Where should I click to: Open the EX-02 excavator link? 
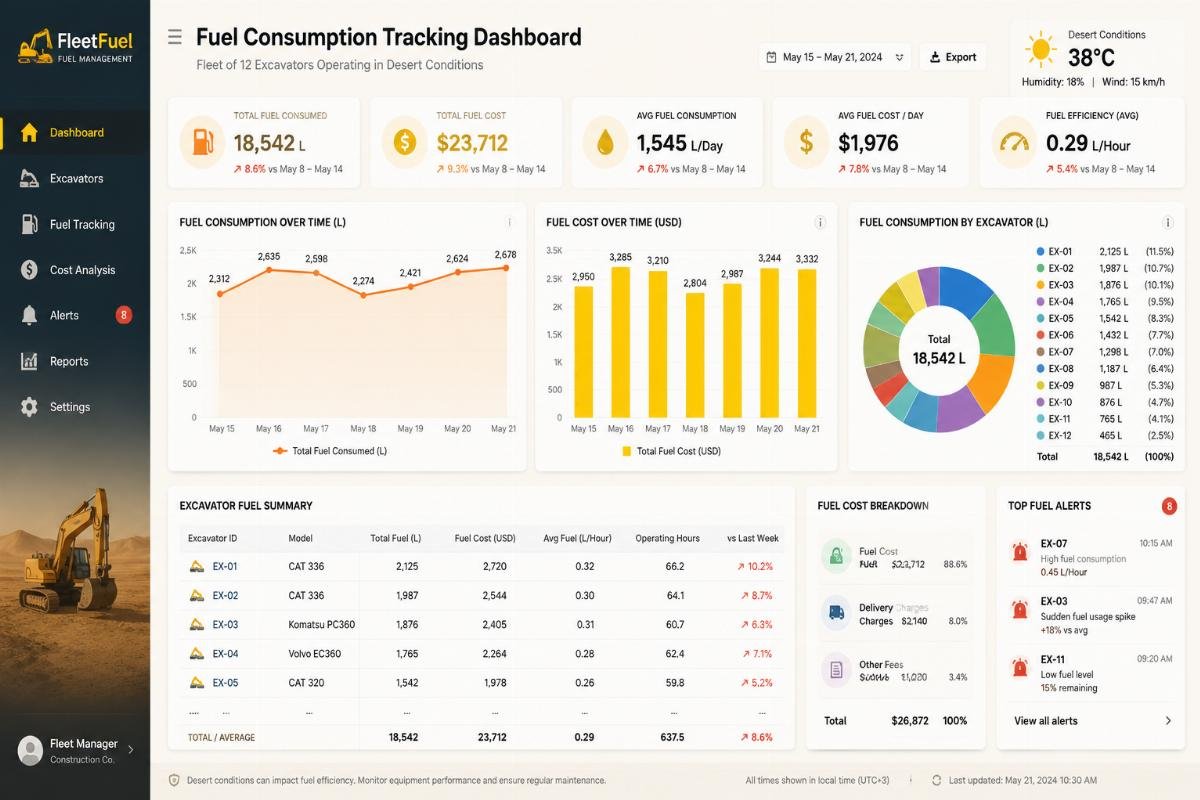point(225,595)
